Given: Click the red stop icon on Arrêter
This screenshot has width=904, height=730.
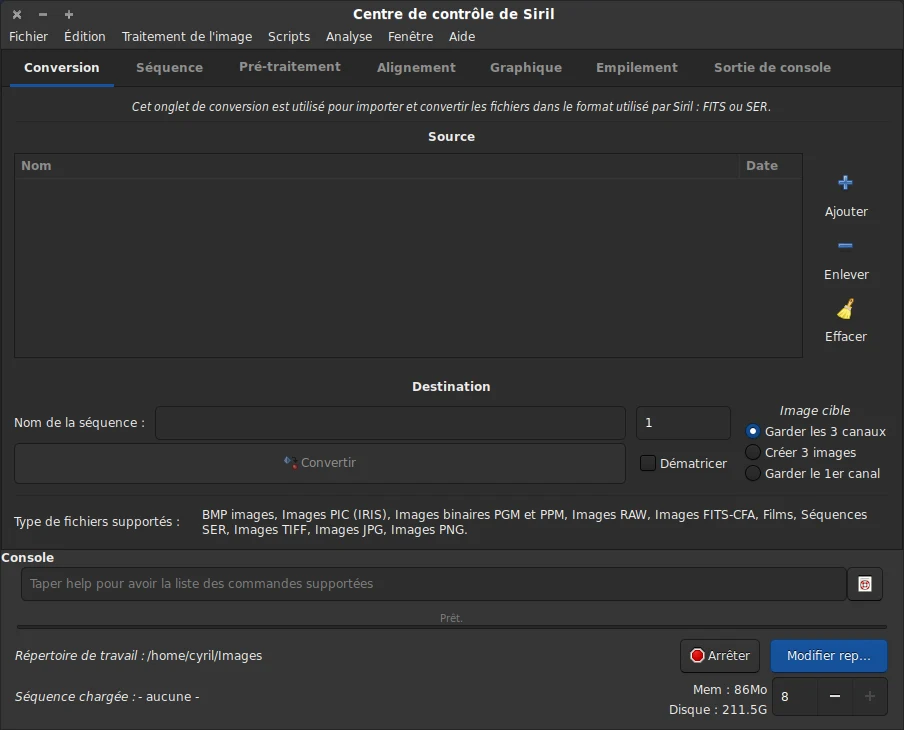Looking at the screenshot, I should click(697, 656).
